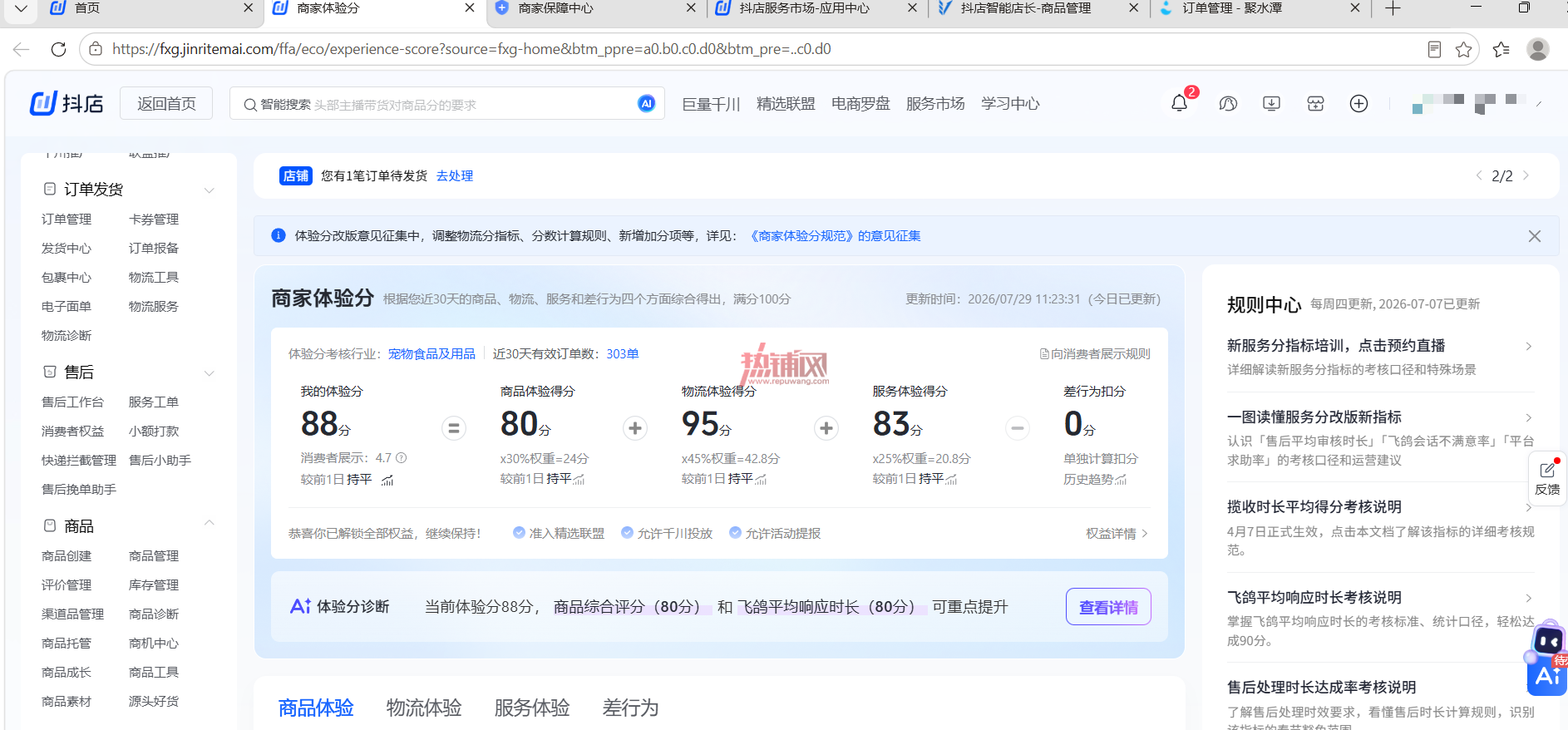
Task: Switch to the 物流体验 tab
Action: tap(424, 708)
